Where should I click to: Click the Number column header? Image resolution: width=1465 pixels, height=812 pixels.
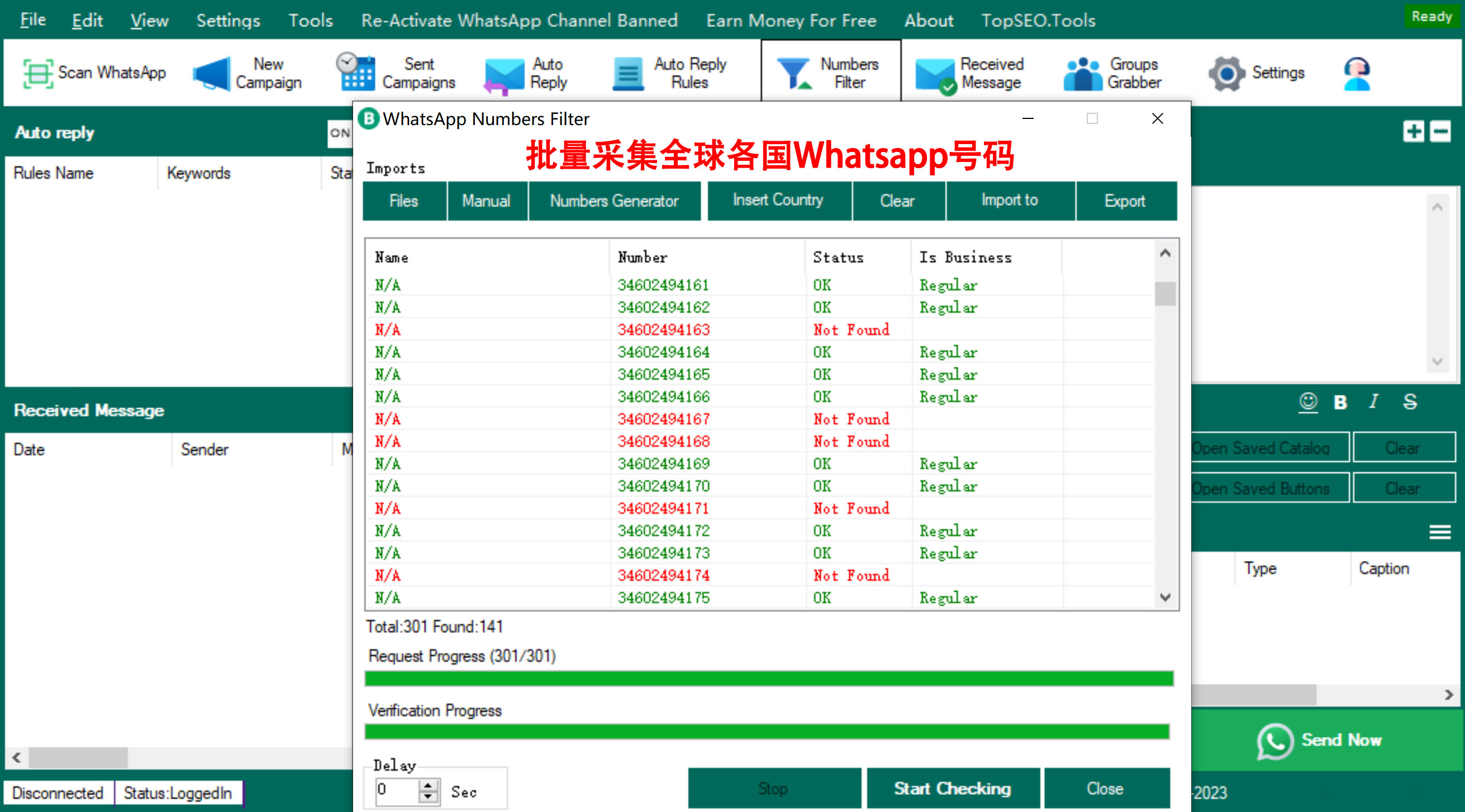pyautogui.click(x=706, y=257)
